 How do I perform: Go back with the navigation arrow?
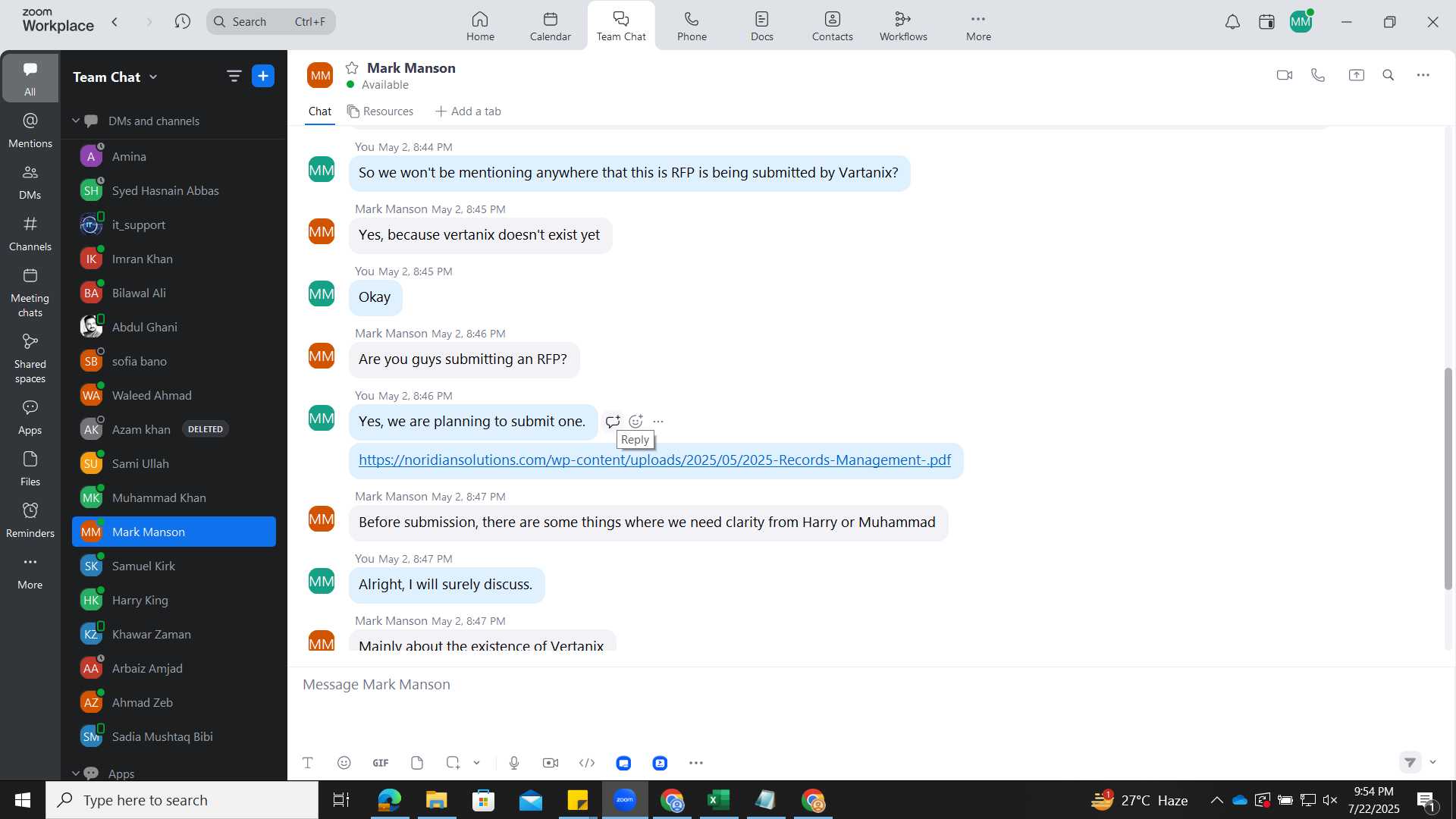[115, 22]
